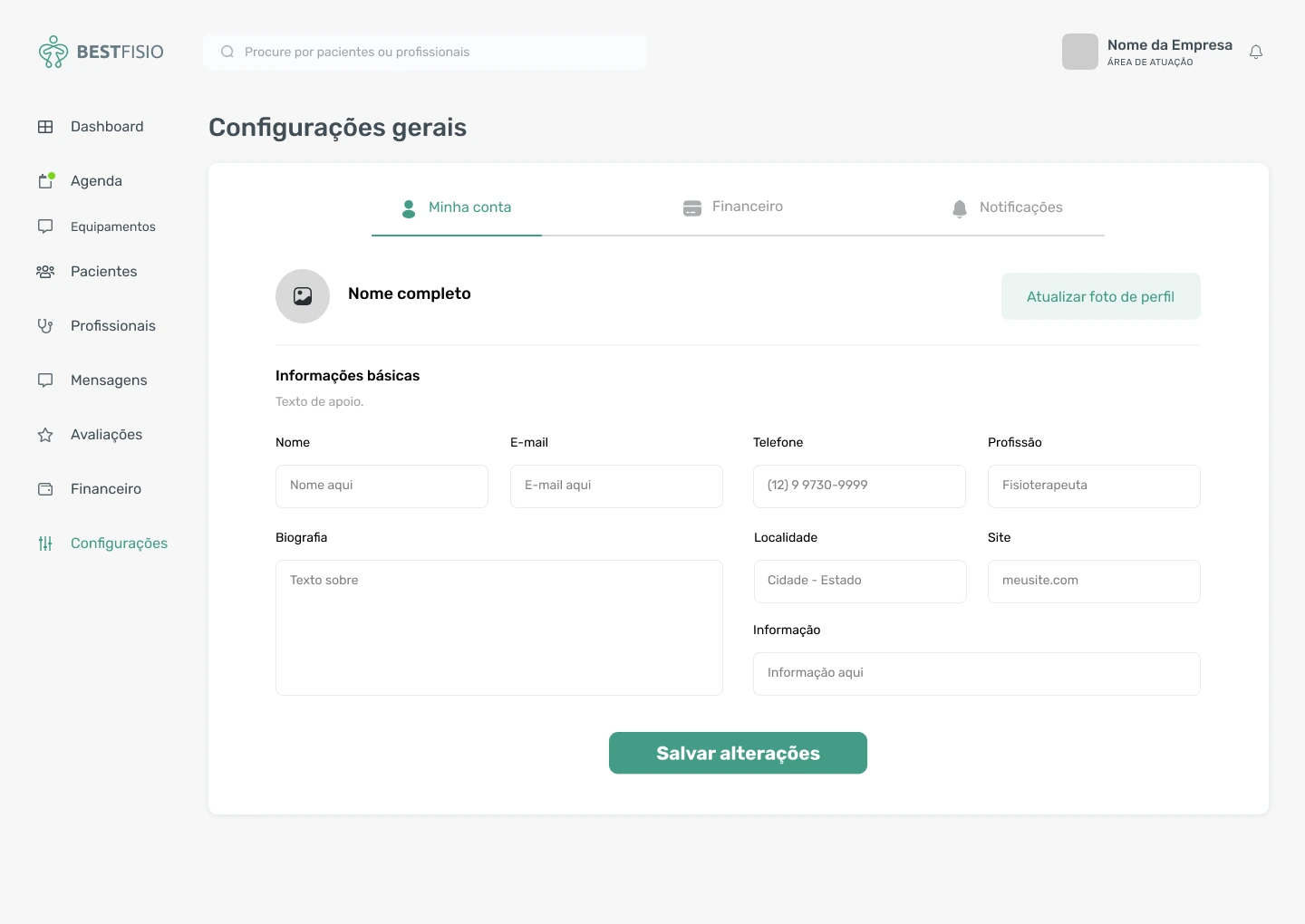Open Dashboard from the sidebar
This screenshot has width=1305, height=924.
click(x=107, y=127)
